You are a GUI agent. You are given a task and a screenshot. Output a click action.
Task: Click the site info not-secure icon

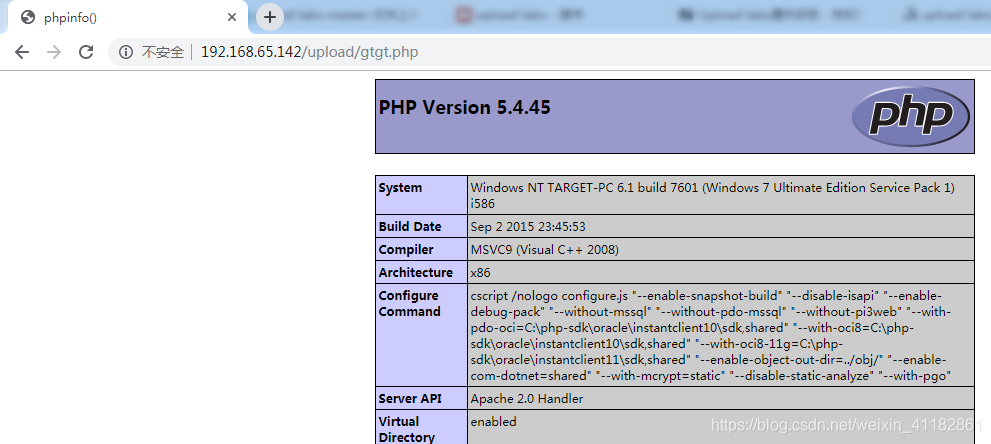[x=126, y=52]
